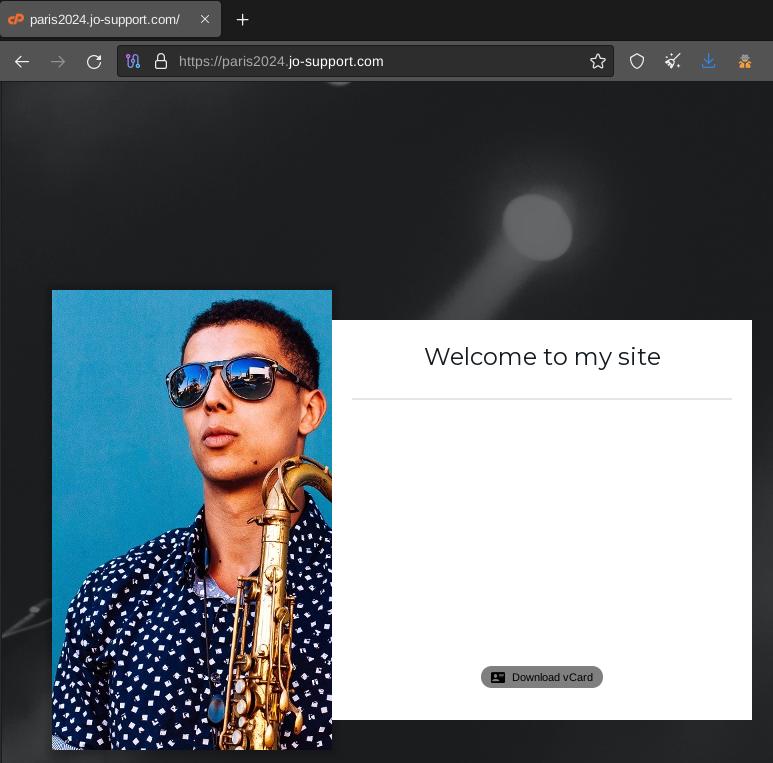Click the padlock site security icon
The height and width of the screenshot is (763, 773).
point(160,61)
